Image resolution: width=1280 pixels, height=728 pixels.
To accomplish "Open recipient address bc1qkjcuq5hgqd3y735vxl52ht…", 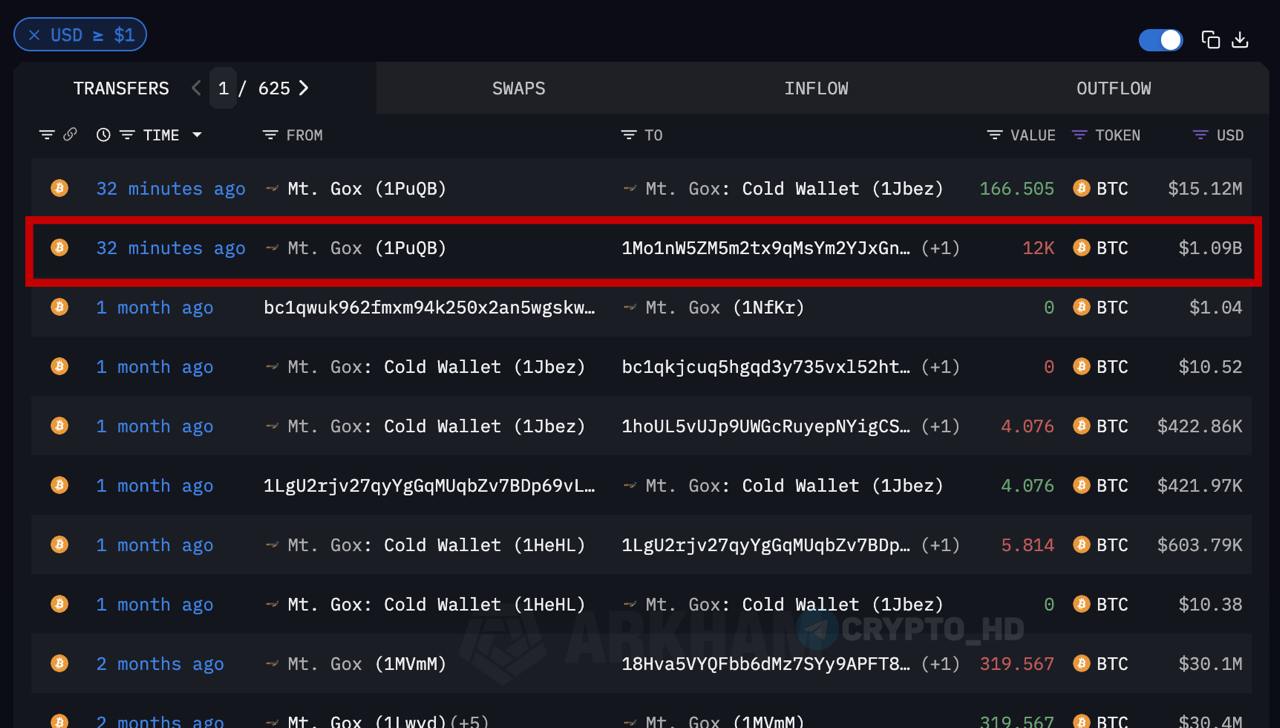I will pyautogui.click(x=766, y=366).
